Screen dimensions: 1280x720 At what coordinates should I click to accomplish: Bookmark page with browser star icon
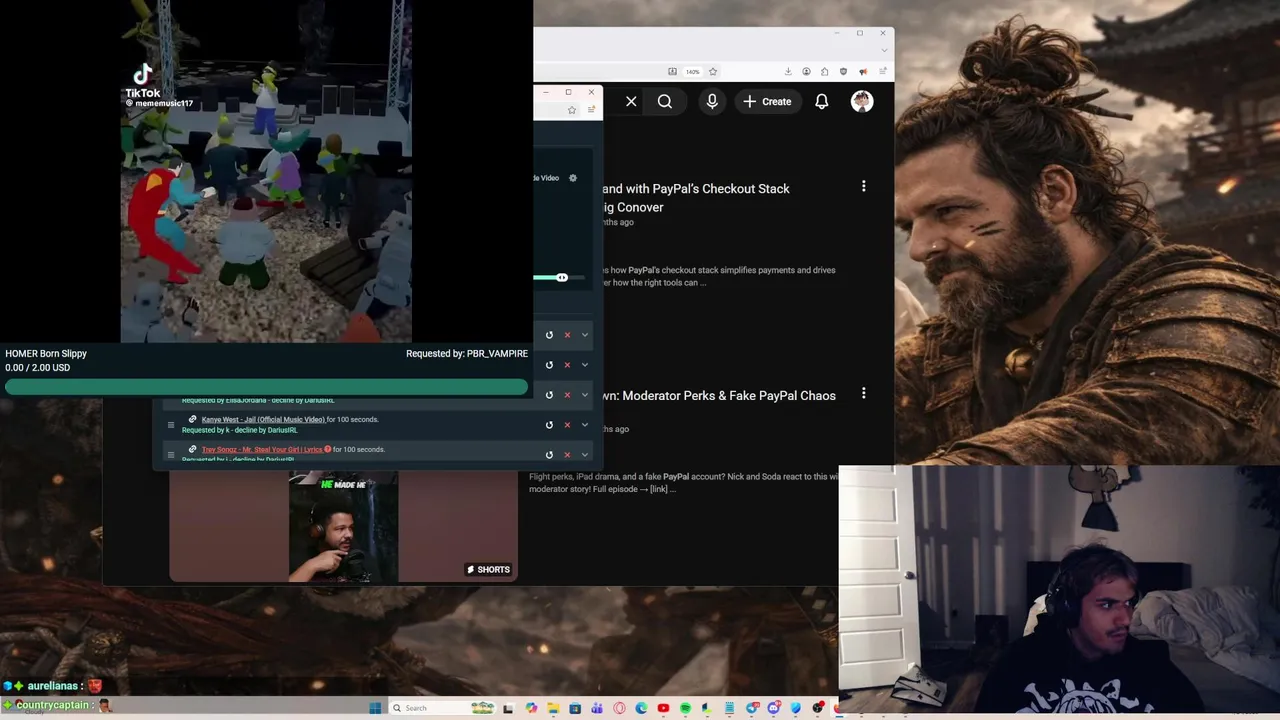(713, 71)
